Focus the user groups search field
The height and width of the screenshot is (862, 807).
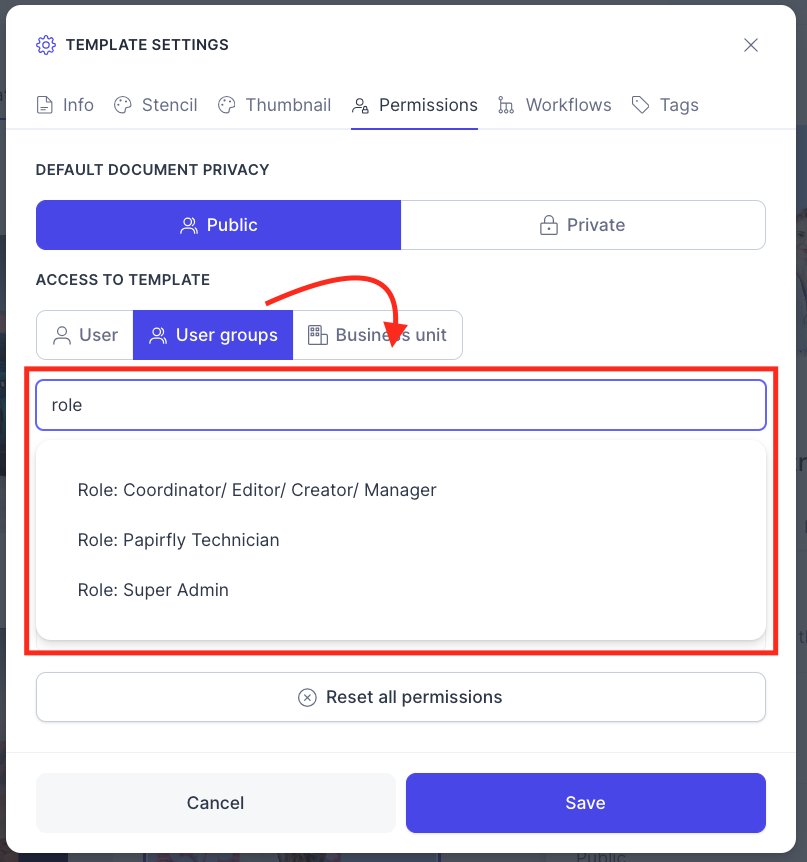[401, 405]
